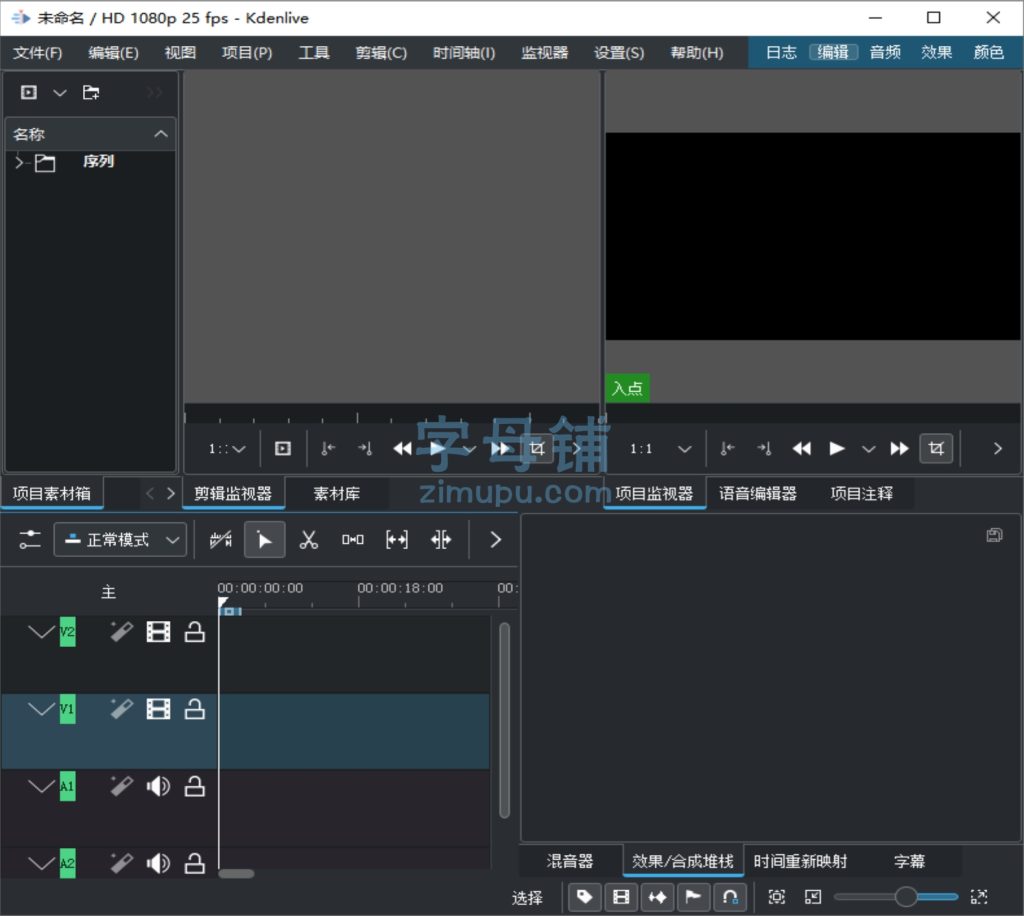Screen dimensions: 1024x916
Task: Open the zoom dropdown in the clip monitor
Action: pyautogui.click(x=226, y=449)
